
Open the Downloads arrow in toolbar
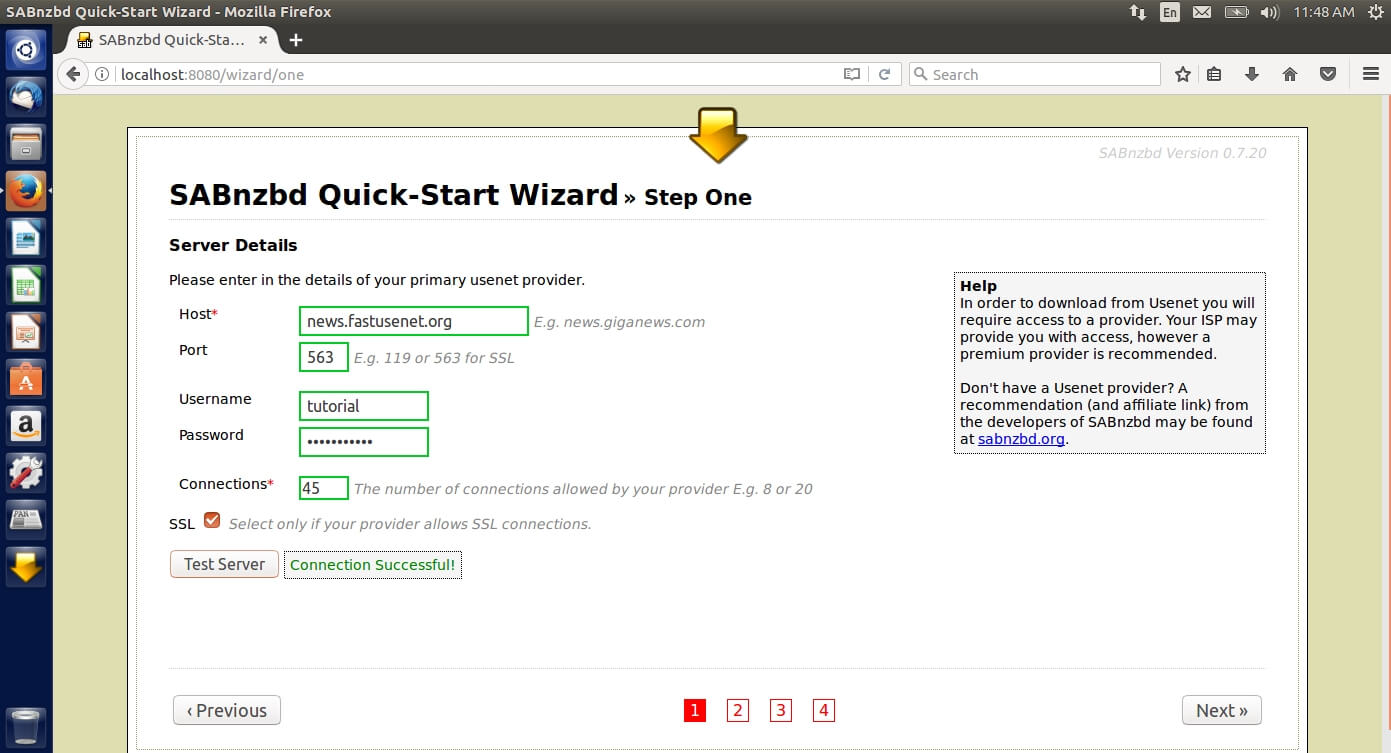(x=1251, y=74)
